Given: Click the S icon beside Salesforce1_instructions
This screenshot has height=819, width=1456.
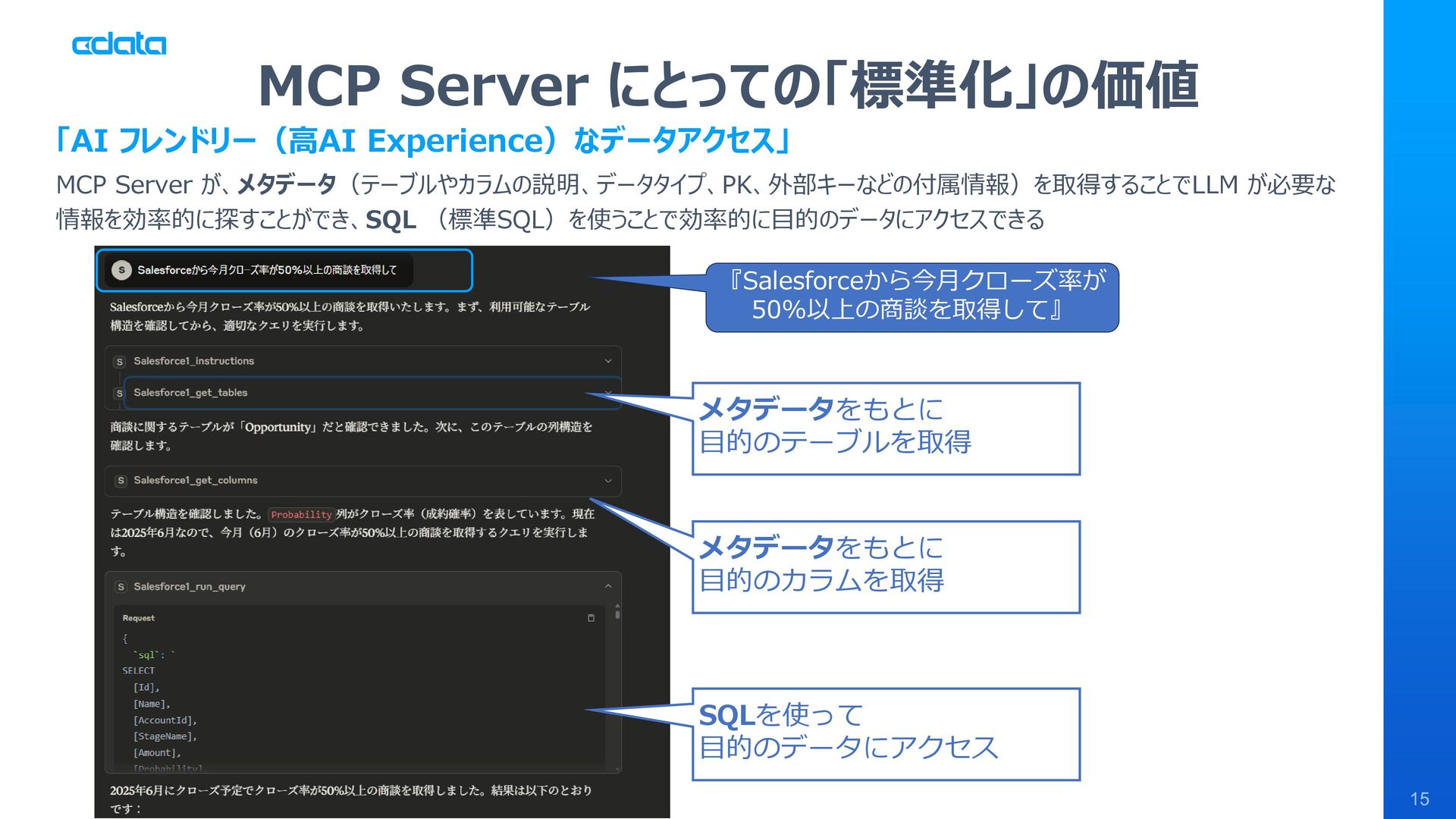Looking at the screenshot, I should click(120, 362).
